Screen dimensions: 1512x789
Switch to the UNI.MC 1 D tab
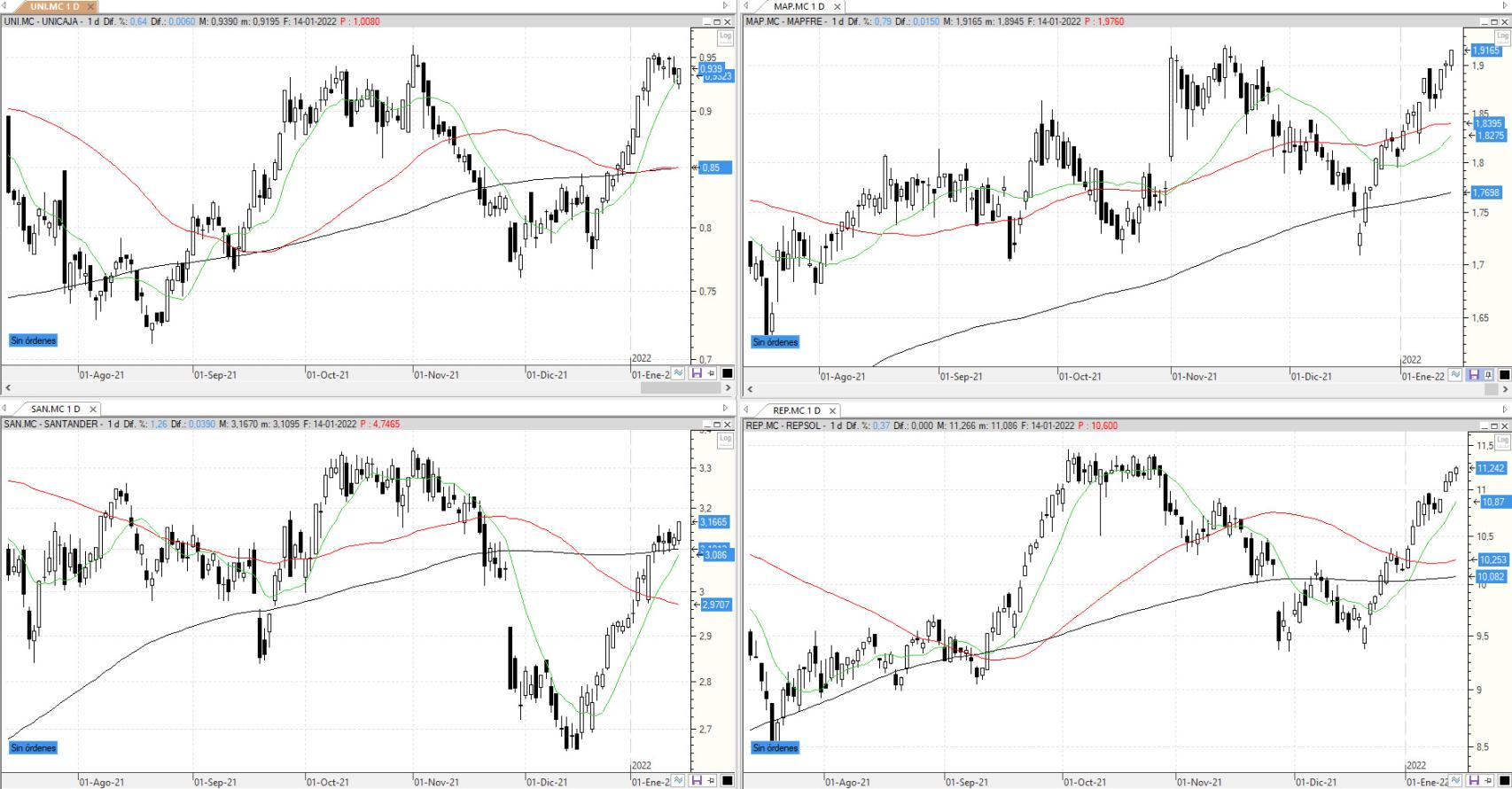(x=55, y=7)
